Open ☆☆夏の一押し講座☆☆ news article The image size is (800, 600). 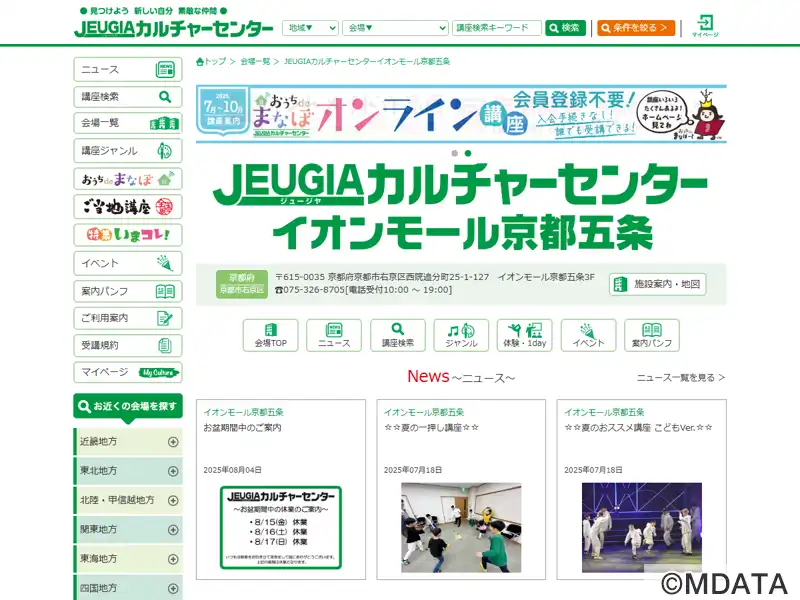[432, 428]
